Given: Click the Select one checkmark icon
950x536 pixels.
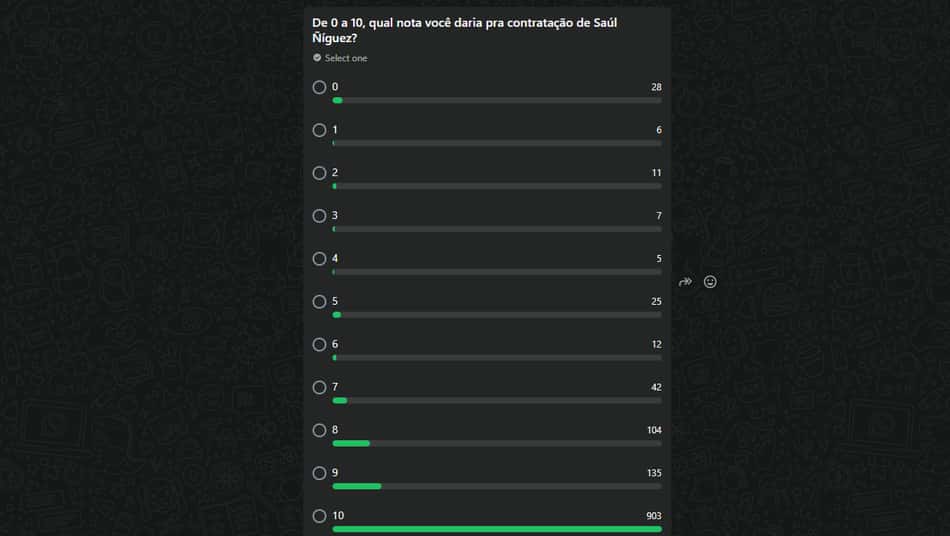Looking at the screenshot, I should (317, 58).
